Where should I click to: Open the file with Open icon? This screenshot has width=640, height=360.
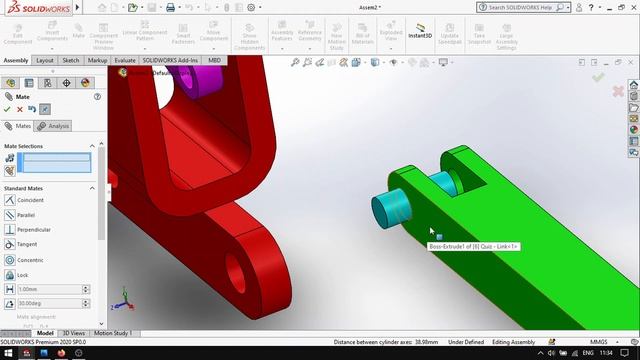132,7
